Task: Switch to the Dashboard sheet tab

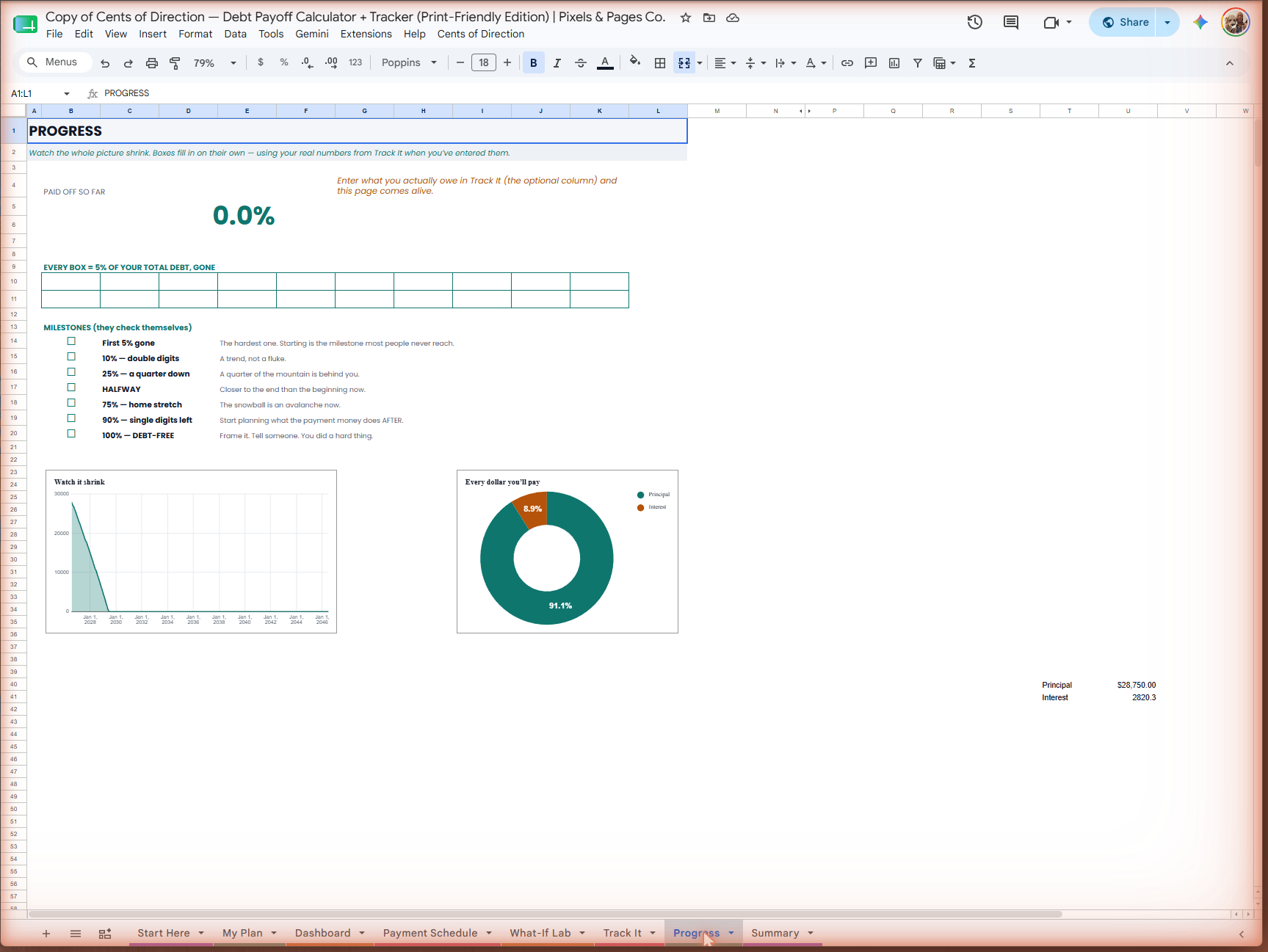Action: click(x=322, y=934)
